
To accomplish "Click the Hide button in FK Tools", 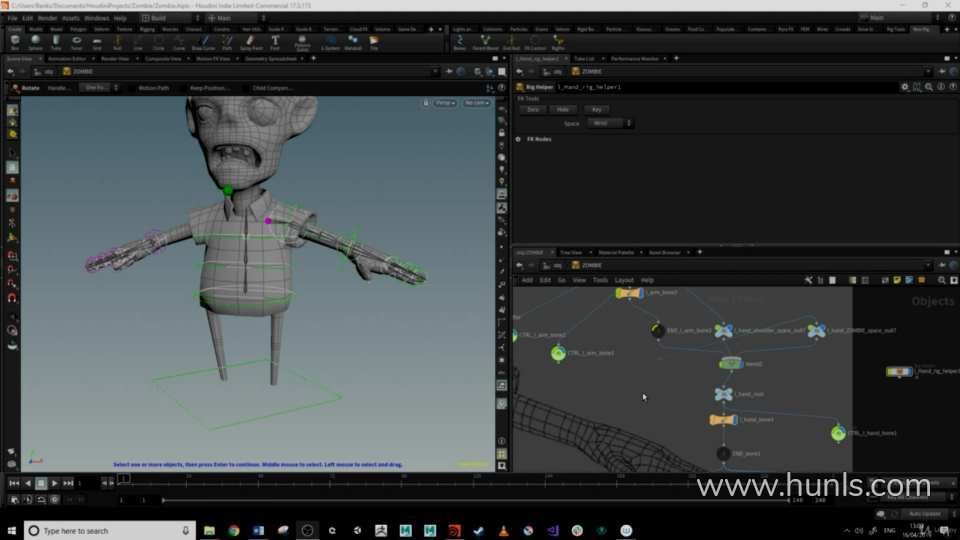I will click(x=563, y=110).
